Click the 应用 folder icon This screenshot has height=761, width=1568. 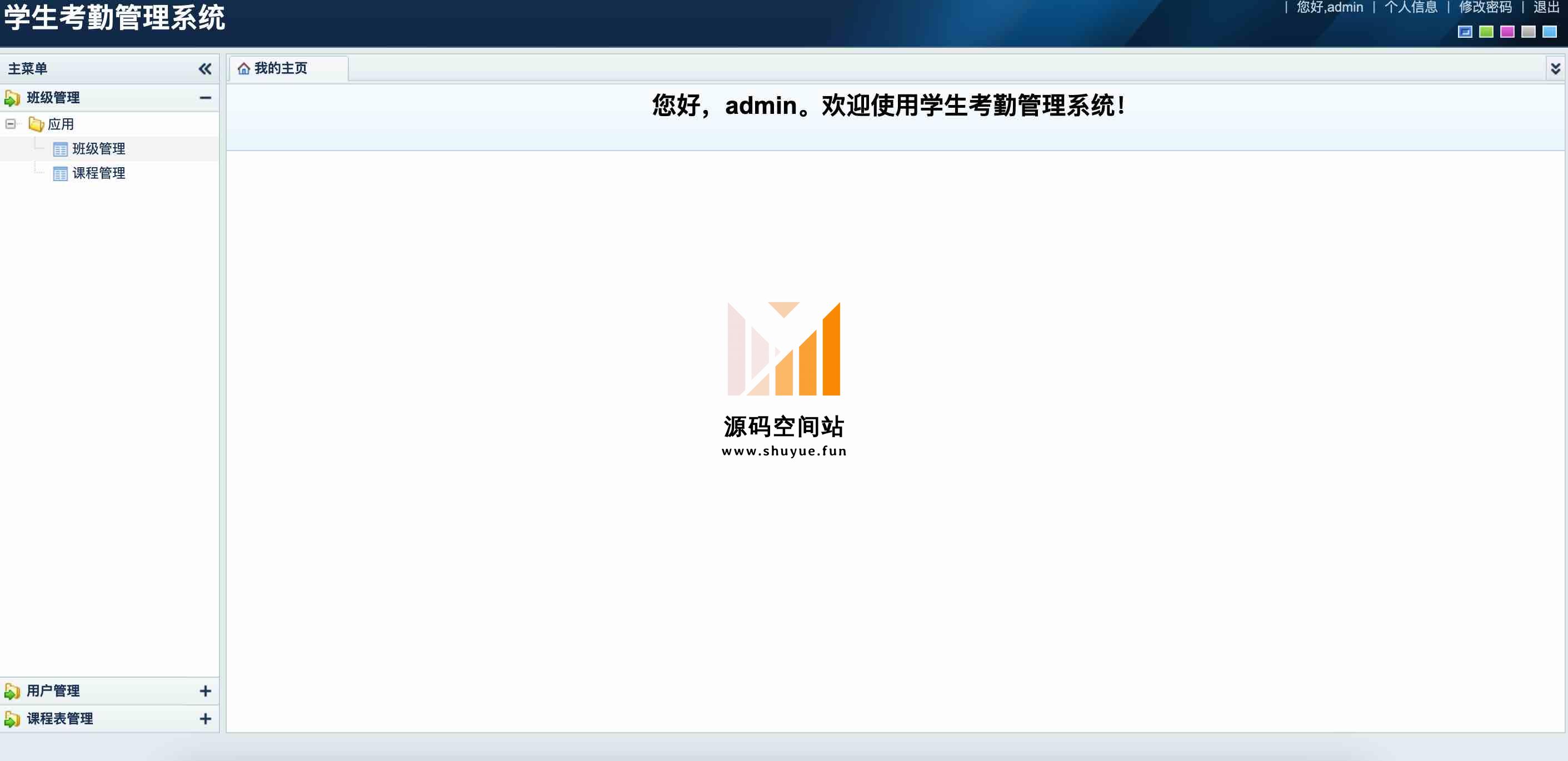[x=36, y=125]
